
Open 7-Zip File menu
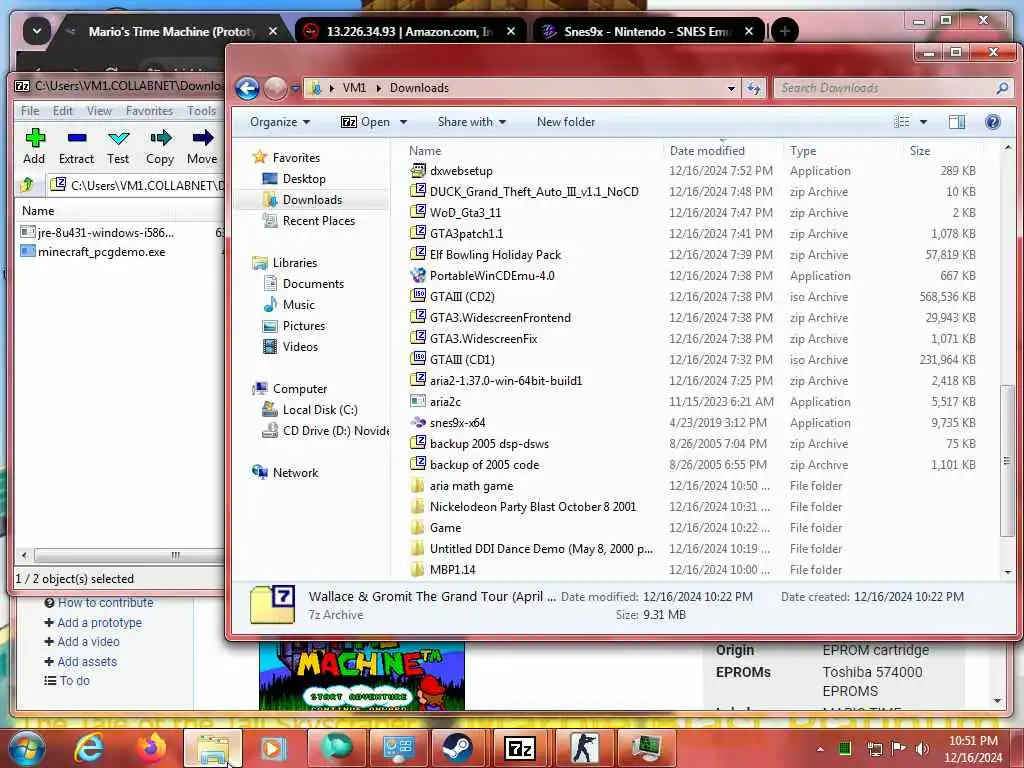point(30,111)
